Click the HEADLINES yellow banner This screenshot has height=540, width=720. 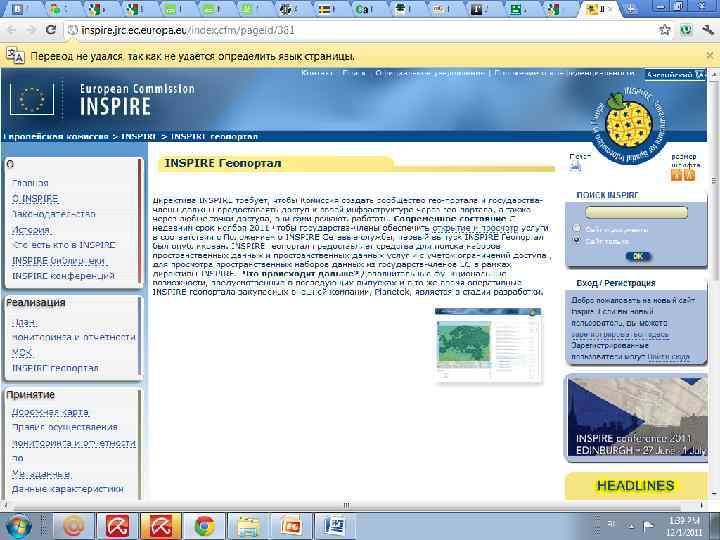tap(636, 486)
